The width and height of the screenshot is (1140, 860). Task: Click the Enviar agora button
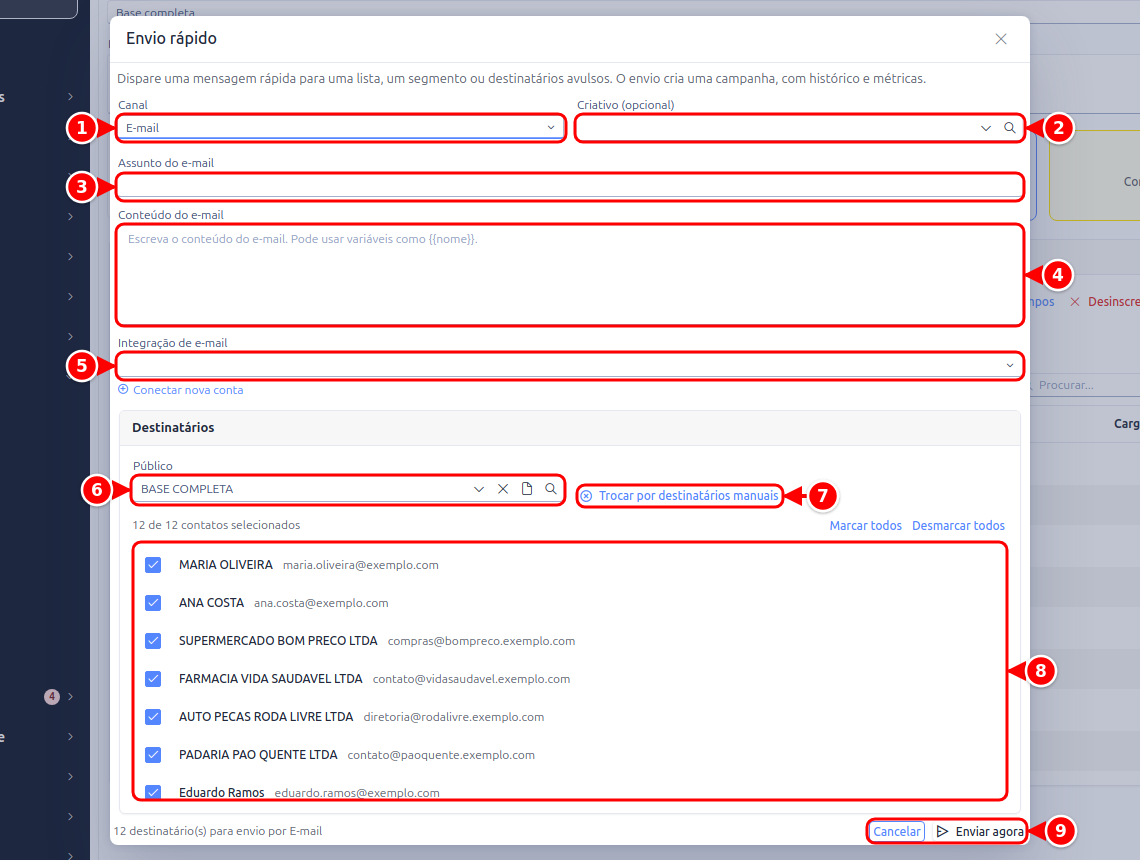click(979, 832)
